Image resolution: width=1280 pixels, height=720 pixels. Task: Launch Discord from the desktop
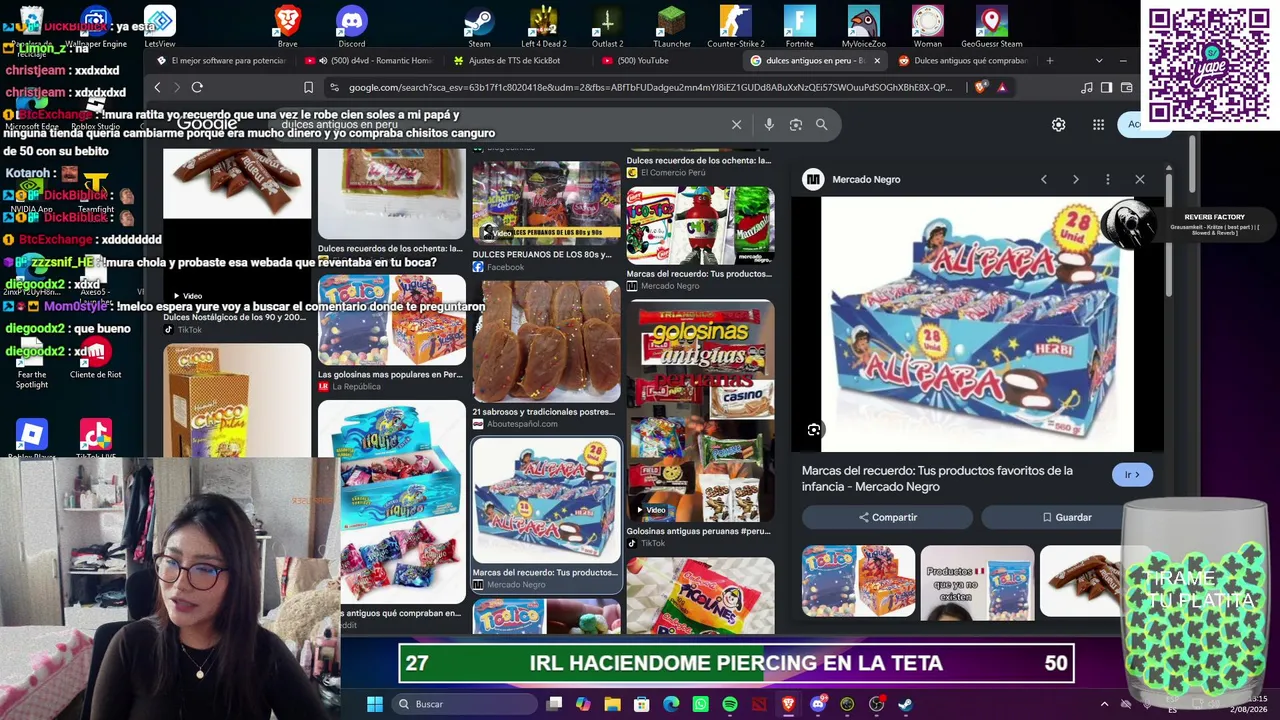352,26
